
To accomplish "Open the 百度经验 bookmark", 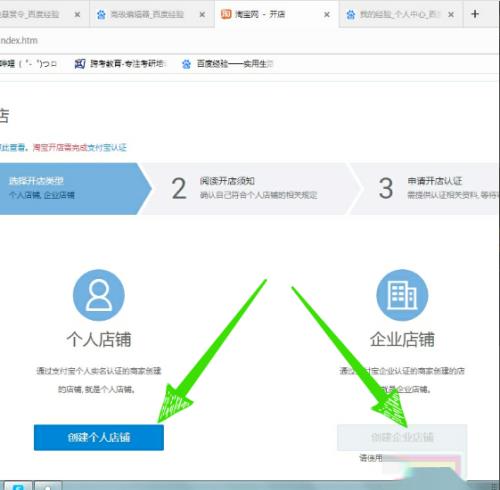I will point(228,63).
